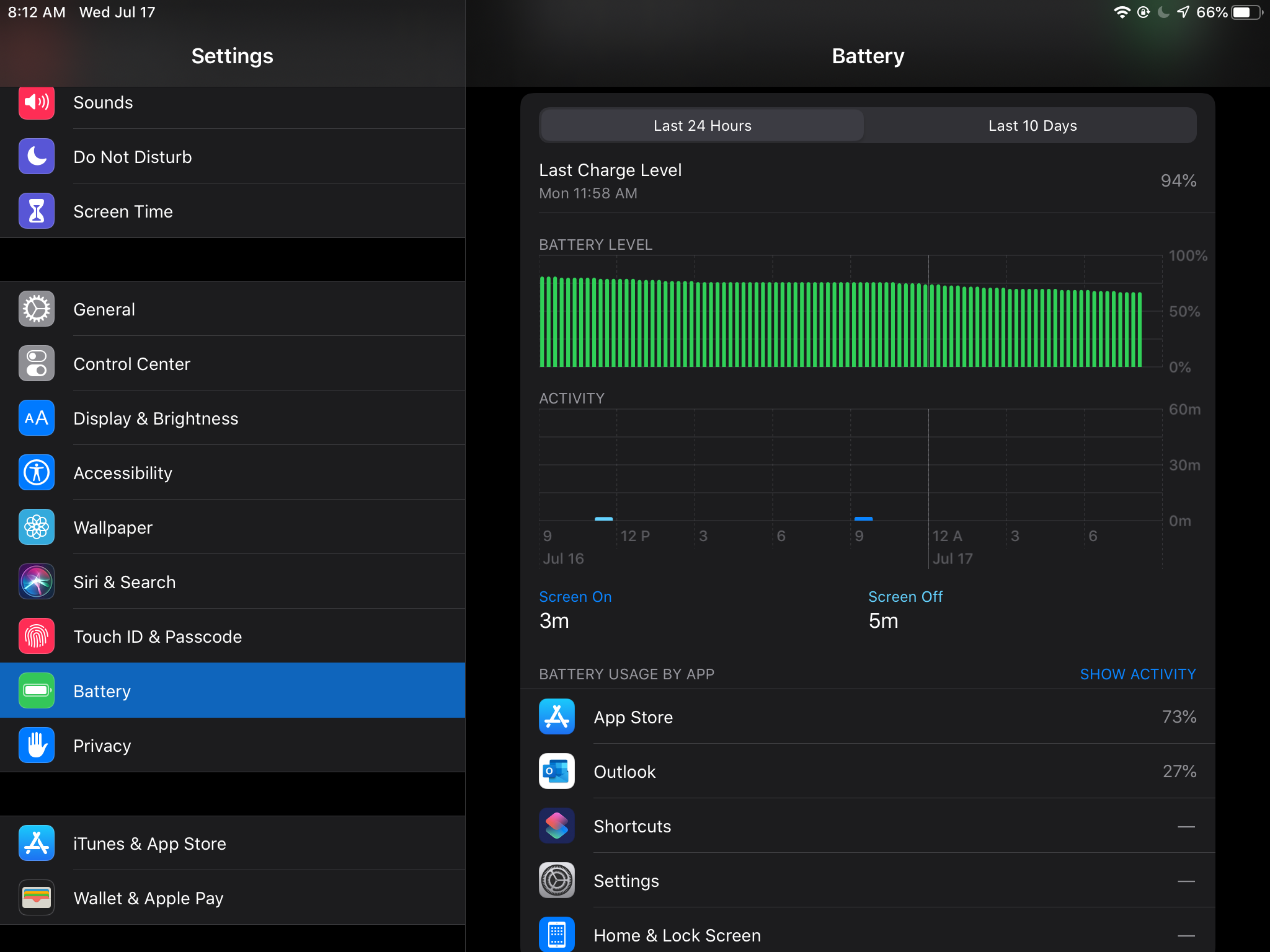The width and height of the screenshot is (1270, 952).
Task: Select the Last 24 Hours tab
Action: 702,126
